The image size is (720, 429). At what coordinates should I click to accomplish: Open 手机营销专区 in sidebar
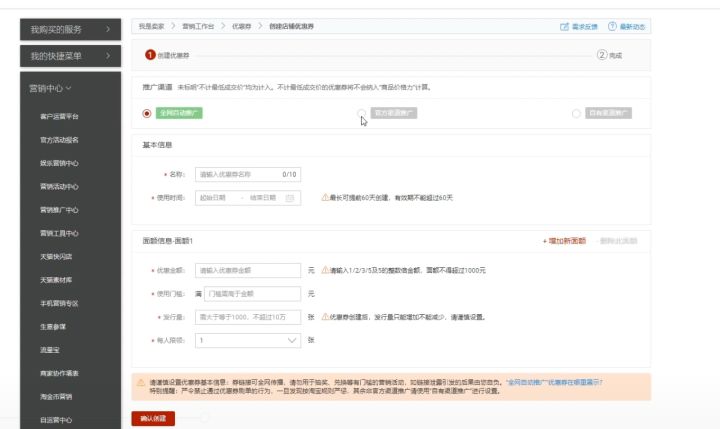tap(59, 304)
